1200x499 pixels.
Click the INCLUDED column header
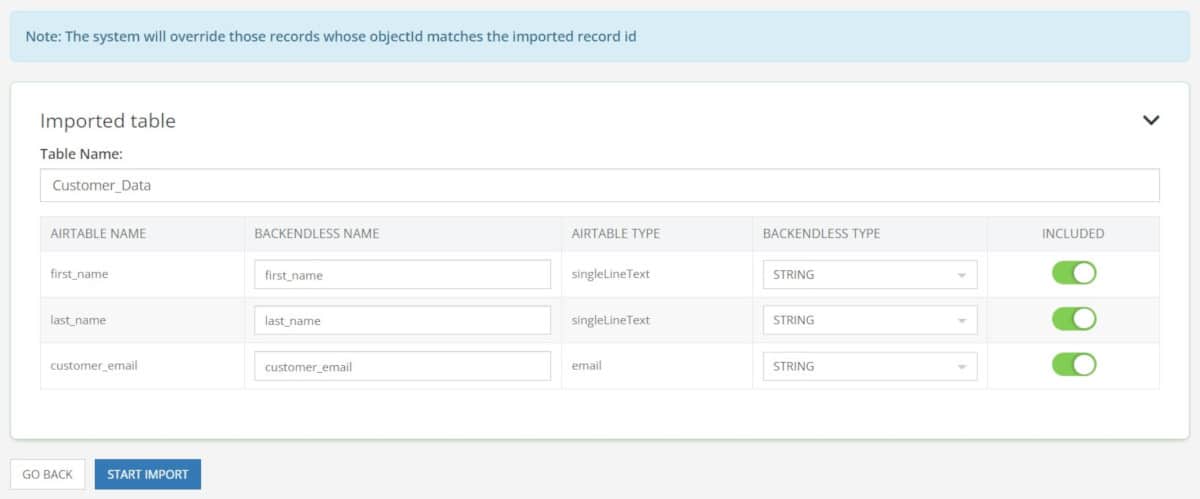pyautogui.click(x=1073, y=233)
